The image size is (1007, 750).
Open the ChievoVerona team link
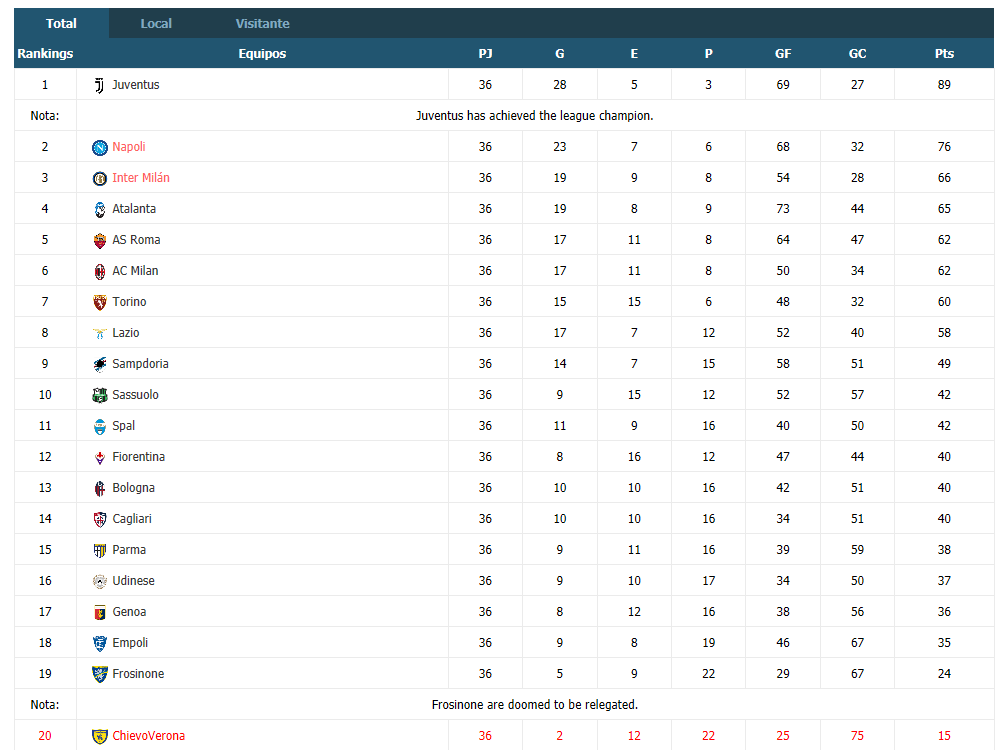click(148, 736)
